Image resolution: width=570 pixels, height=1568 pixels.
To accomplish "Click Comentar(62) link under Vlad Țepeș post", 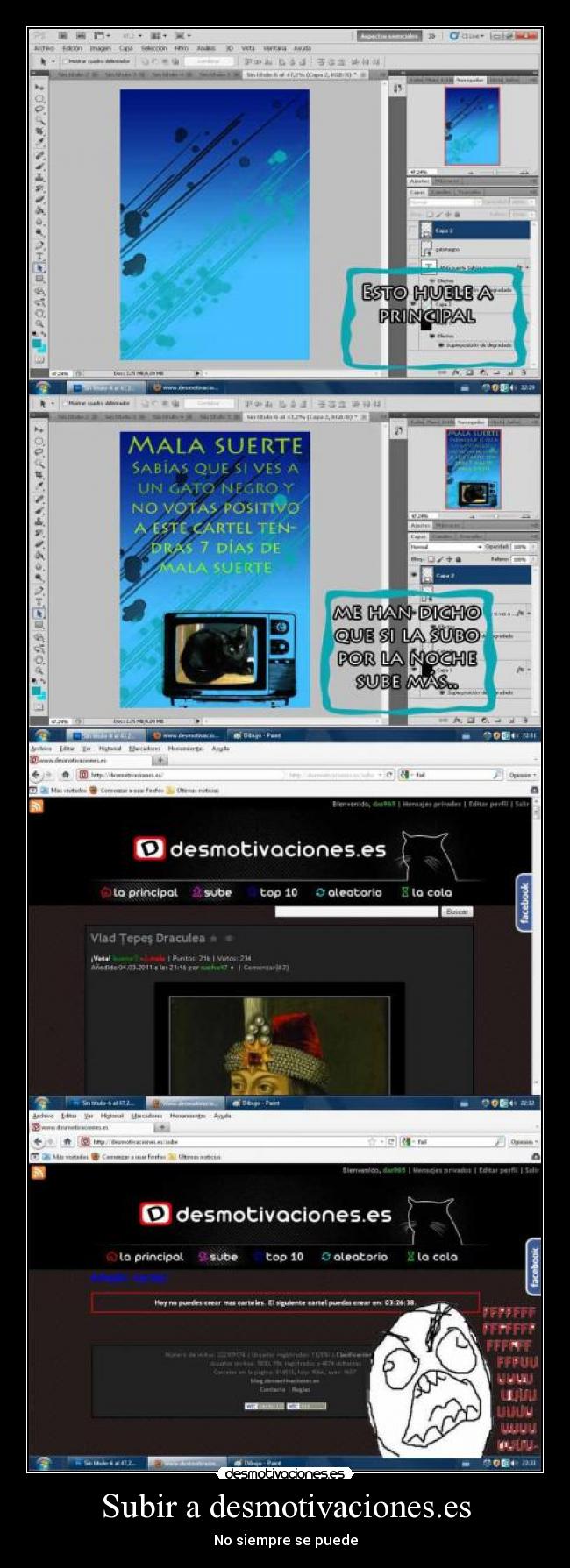I will click(267, 968).
